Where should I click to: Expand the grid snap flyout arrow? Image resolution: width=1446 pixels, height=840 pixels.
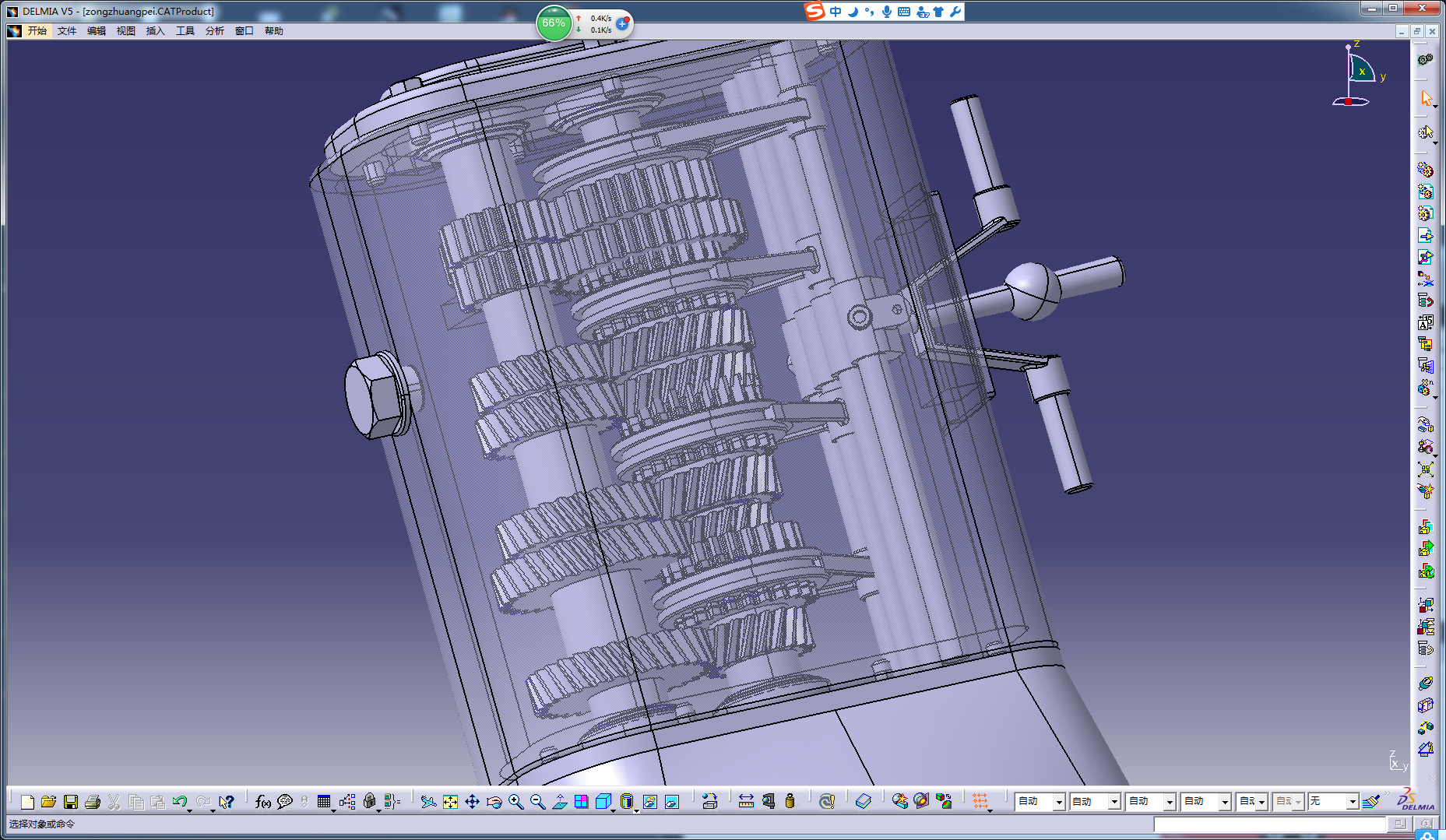pos(990,810)
